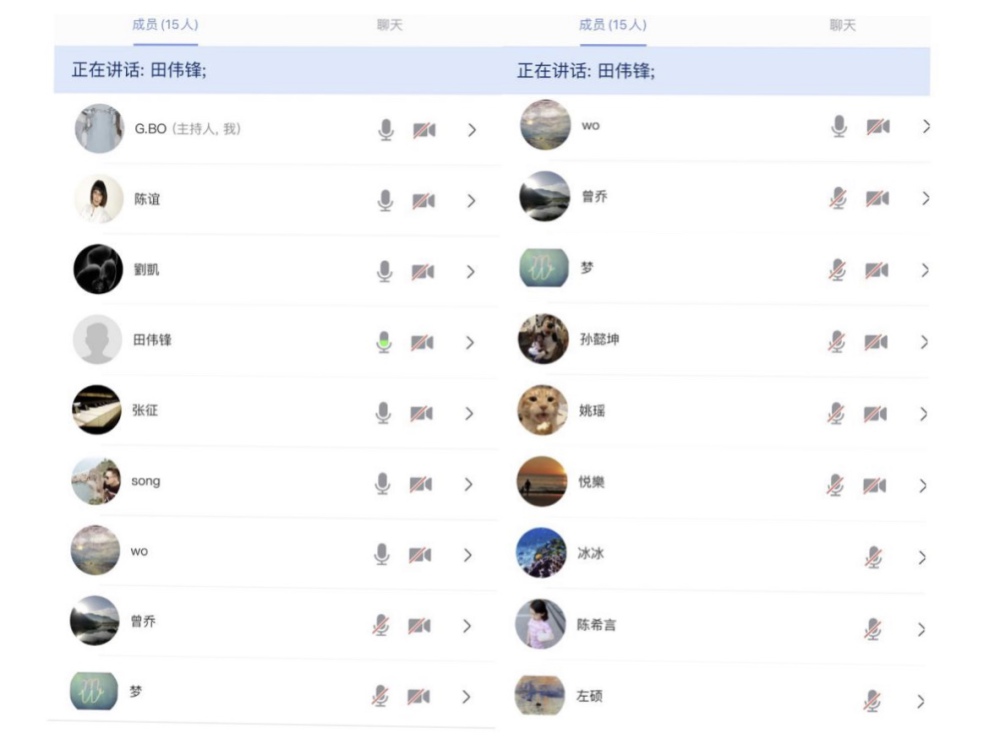Click the G.BO (主持人, 我) name label

coord(188,129)
